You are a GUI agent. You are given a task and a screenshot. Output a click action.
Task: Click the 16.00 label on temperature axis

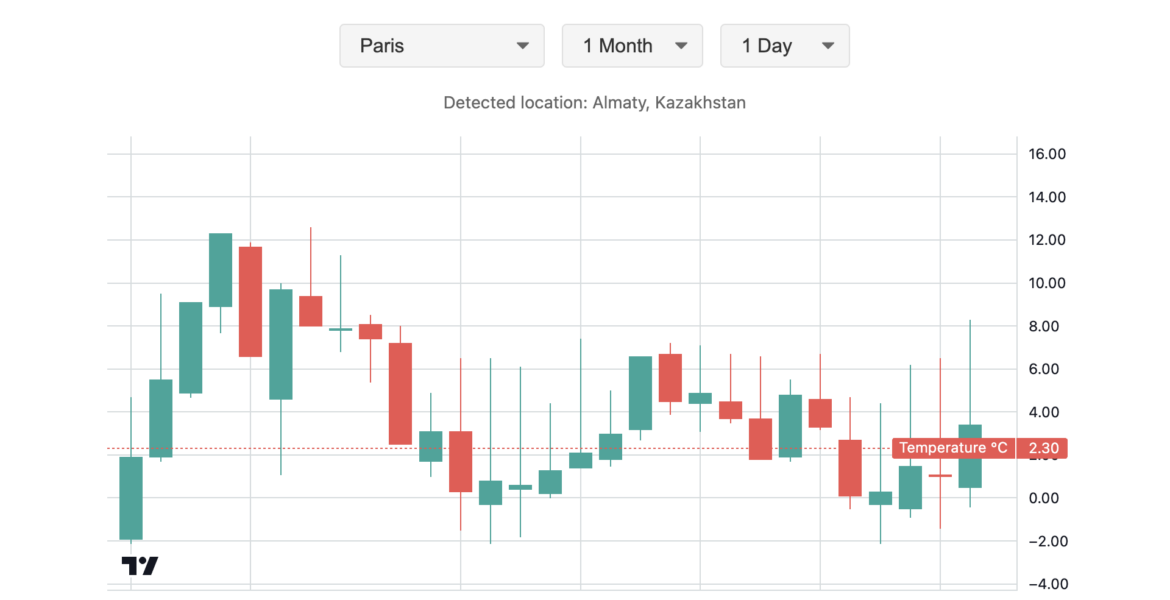(1047, 154)
